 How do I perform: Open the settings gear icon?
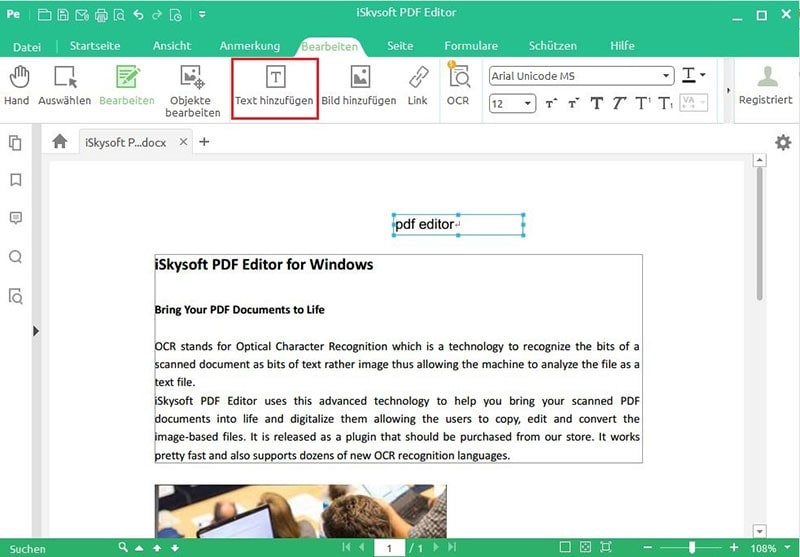(x=783, y=142)
